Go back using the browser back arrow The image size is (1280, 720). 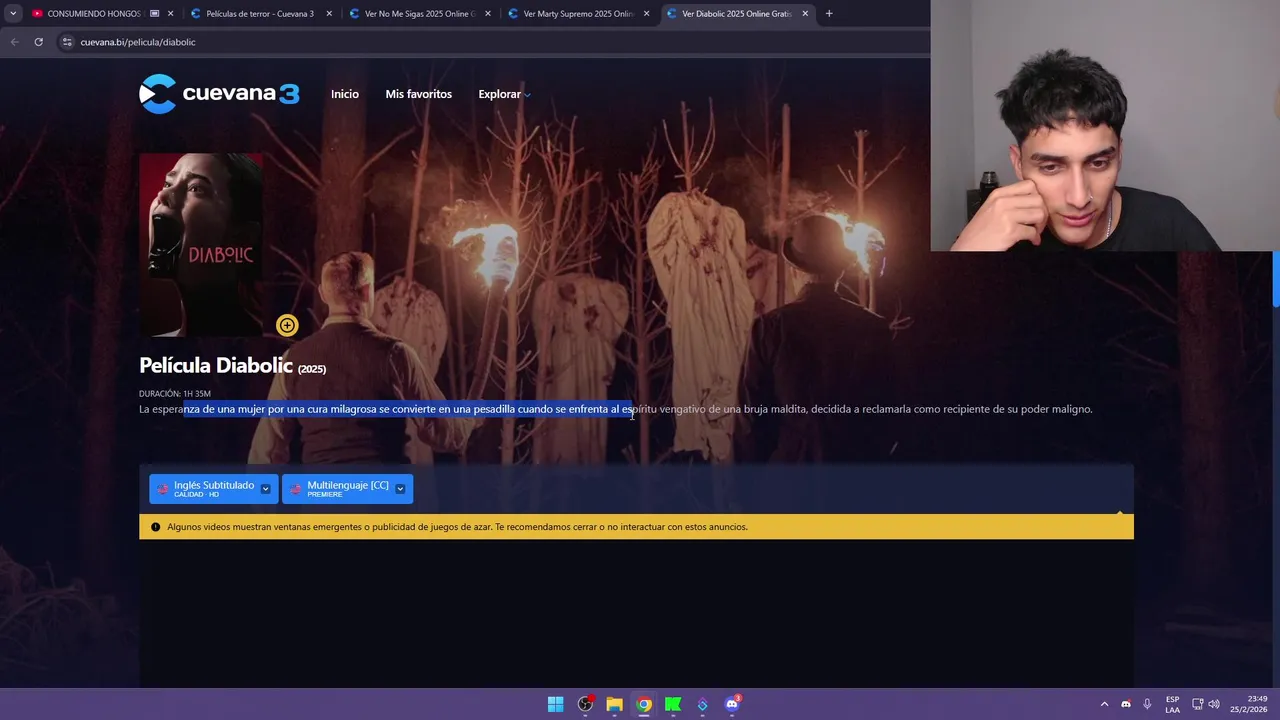click(x=14, y=42)
